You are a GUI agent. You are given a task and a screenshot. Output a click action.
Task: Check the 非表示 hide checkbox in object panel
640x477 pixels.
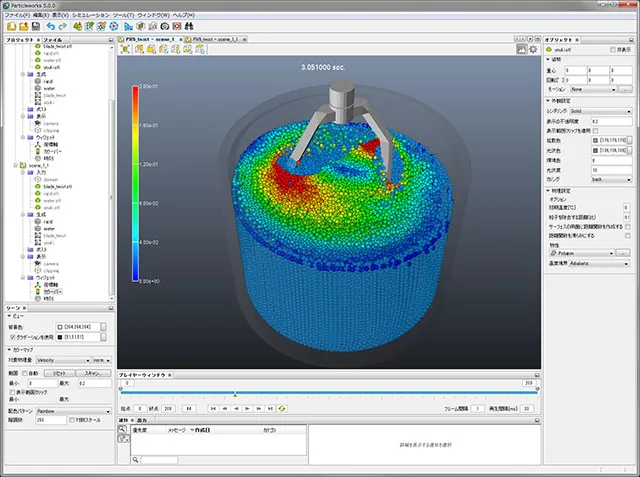pos(613,50)
